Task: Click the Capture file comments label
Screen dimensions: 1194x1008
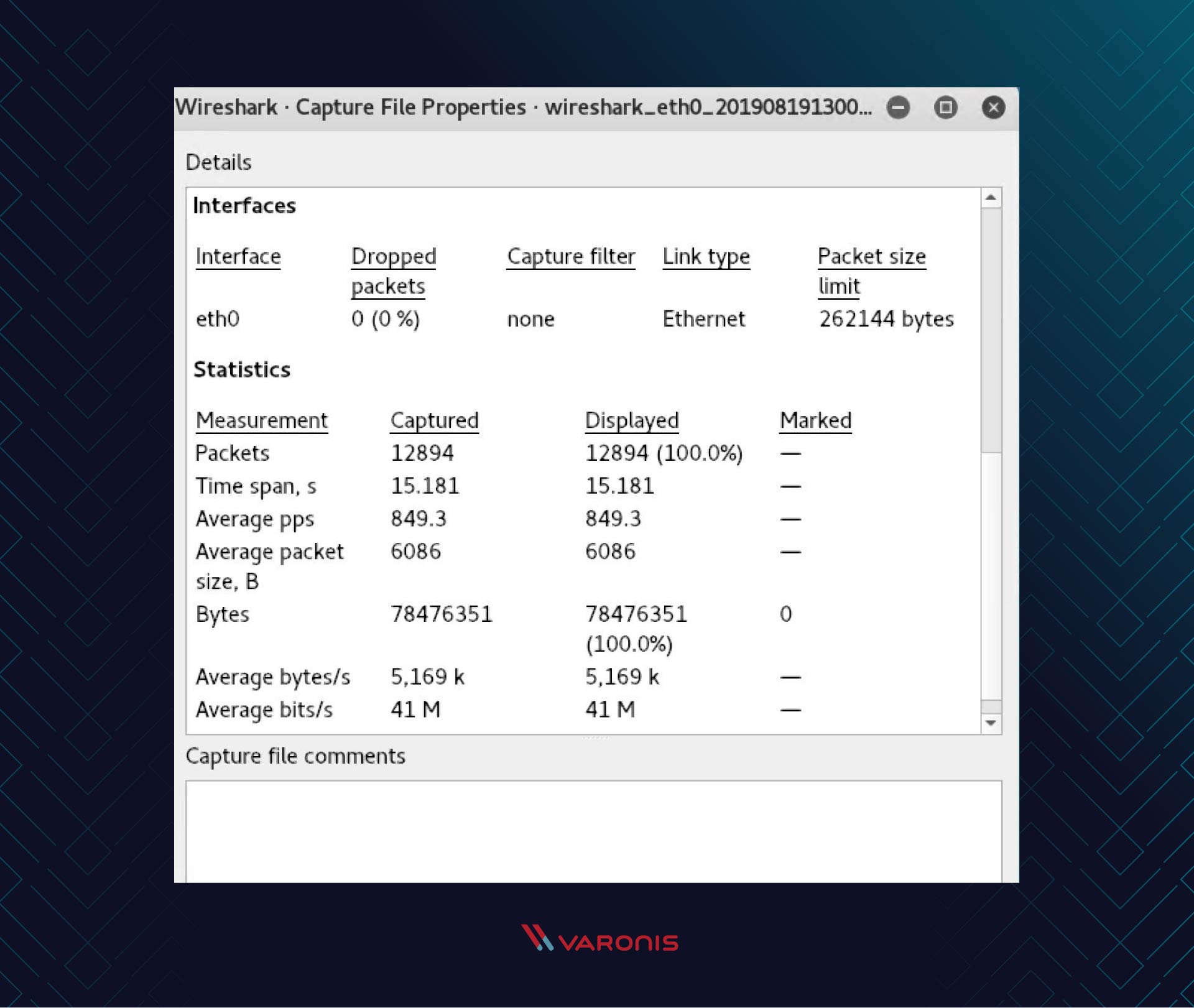Action: tap(295, 757)
